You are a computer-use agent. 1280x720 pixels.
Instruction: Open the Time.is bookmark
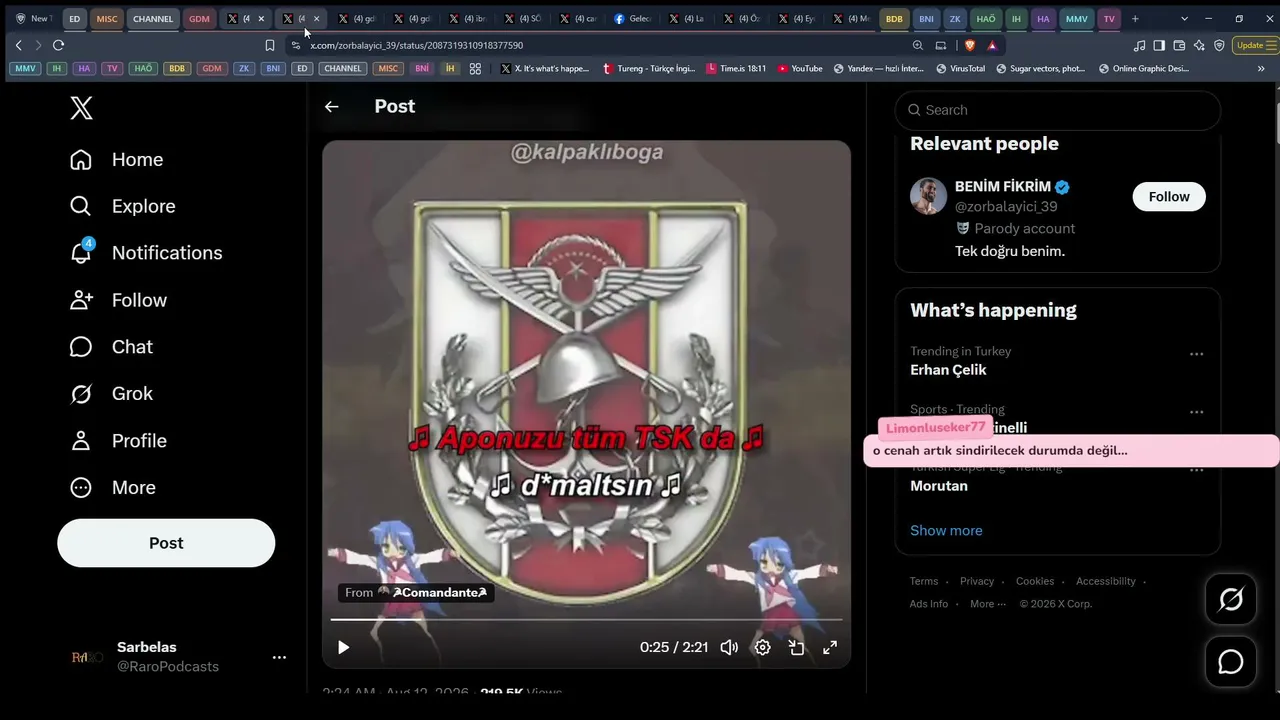pos(736,69)
